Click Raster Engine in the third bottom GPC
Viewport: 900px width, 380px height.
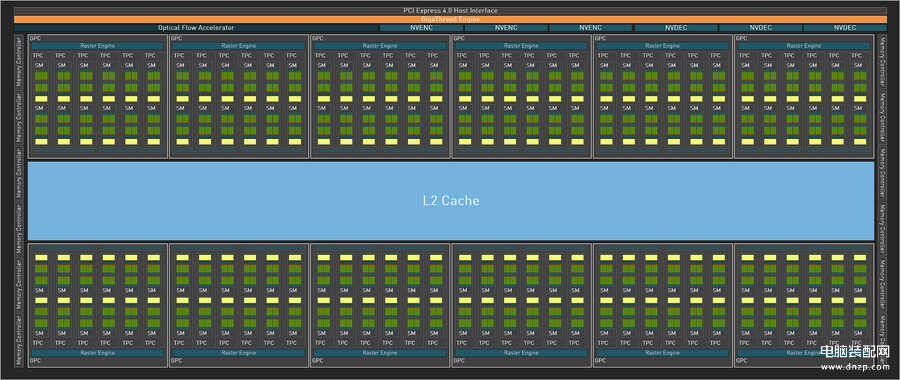pos(380,352)
